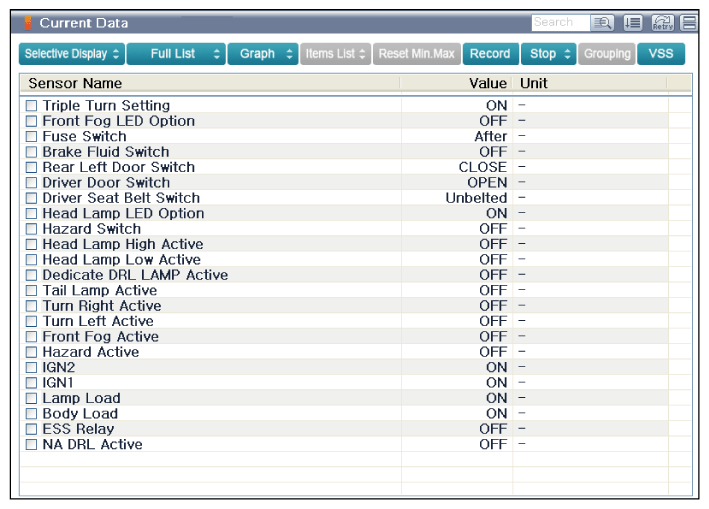Check the Driver Door Switch checkbox
The image size is (709, 509).
(x=31, y=183)
